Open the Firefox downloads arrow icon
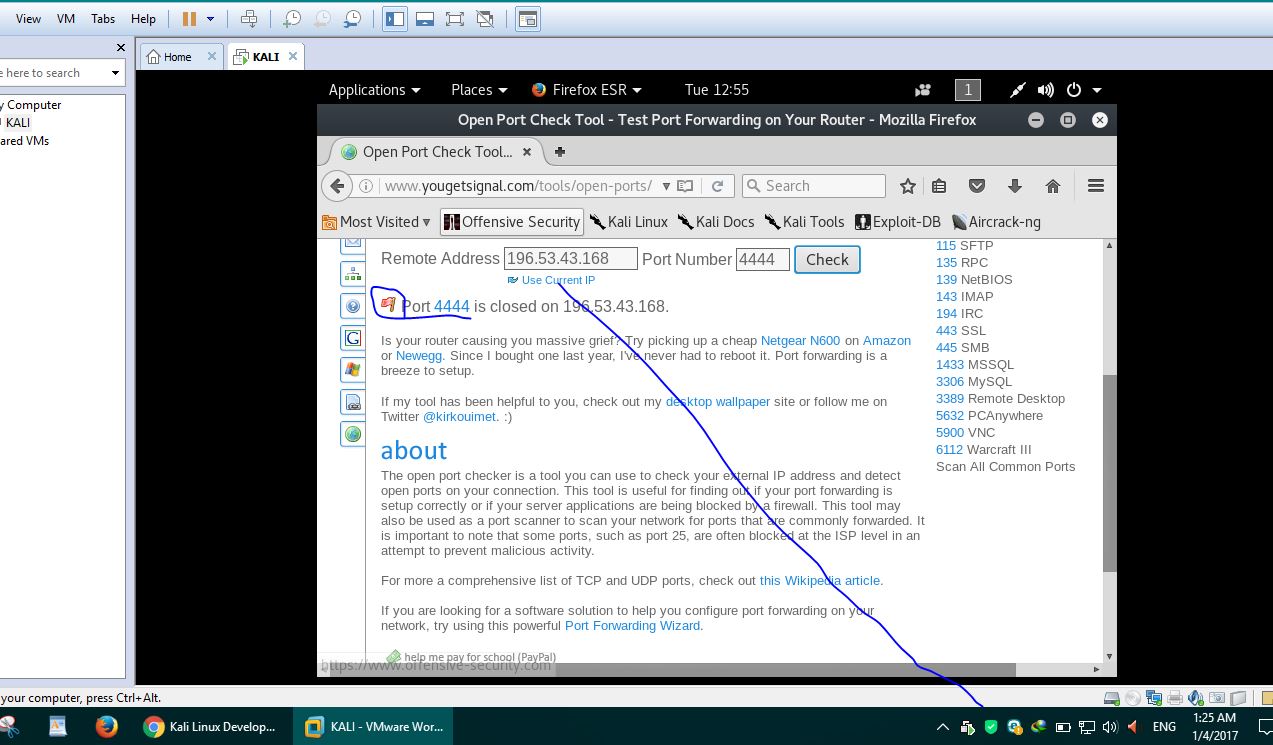Screen dimensions: 1273x745 tap(1014, 186)
